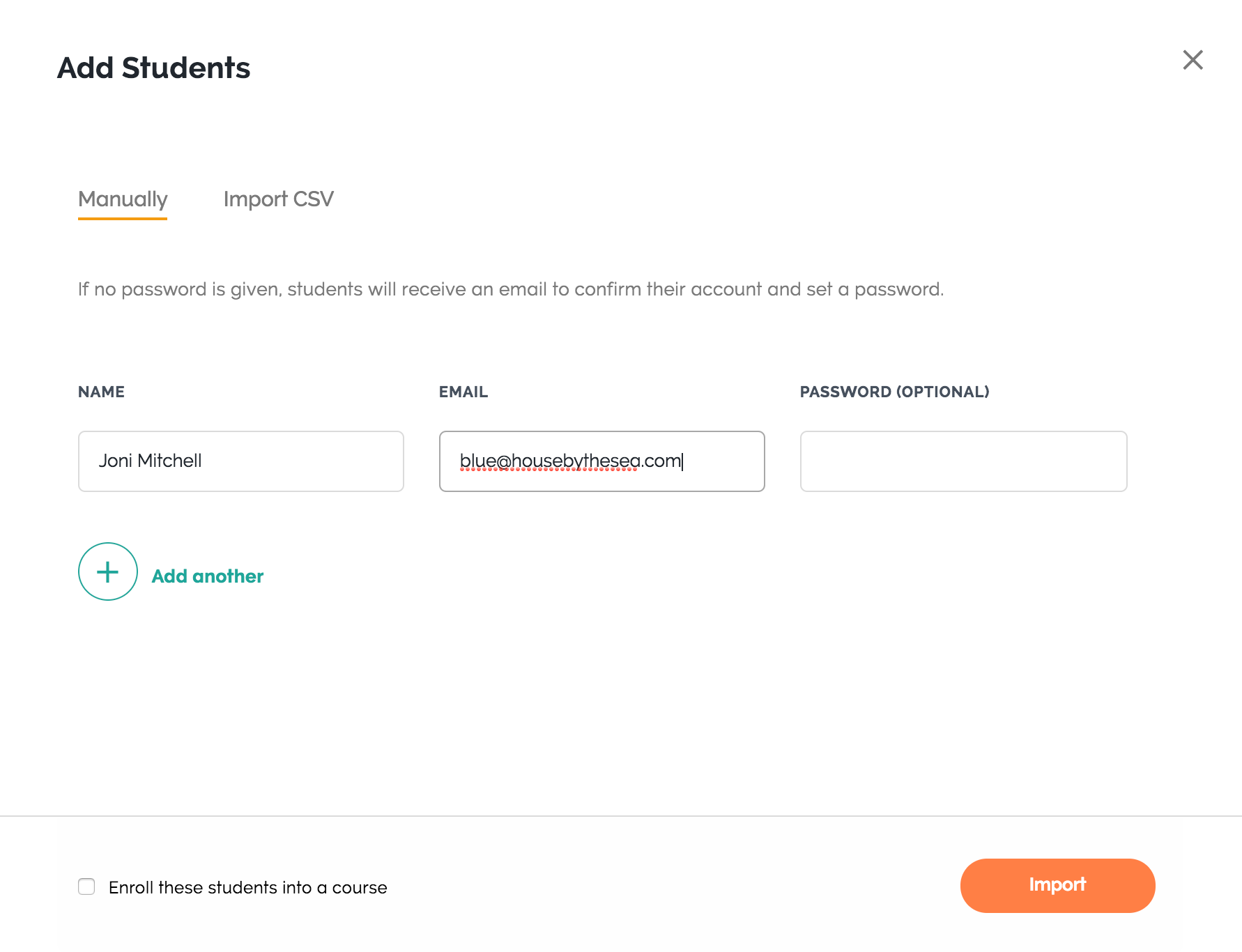Enable the enroll into a course checkbox
Viewport: 1242px width, 952px height.
pos(86,886)
